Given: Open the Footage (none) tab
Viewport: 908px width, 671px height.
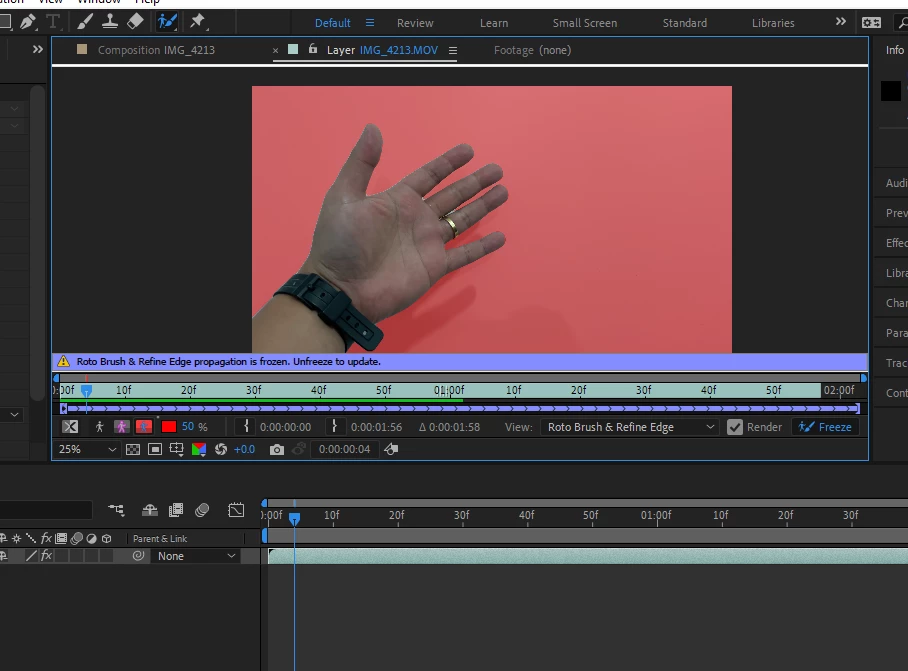Looking at the screenshot, I should pos(532,50).
